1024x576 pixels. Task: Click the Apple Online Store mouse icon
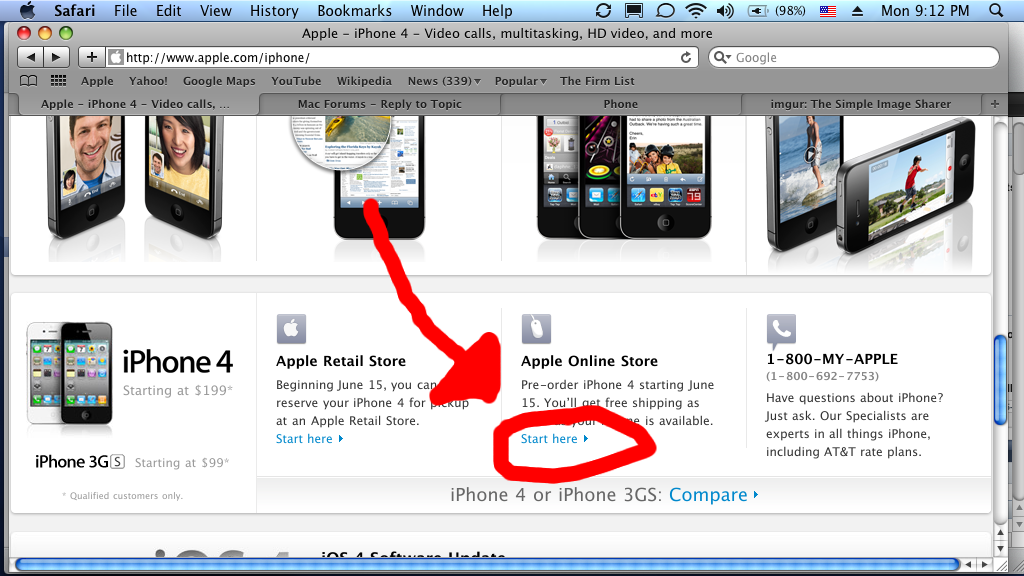tap(536, 328)
